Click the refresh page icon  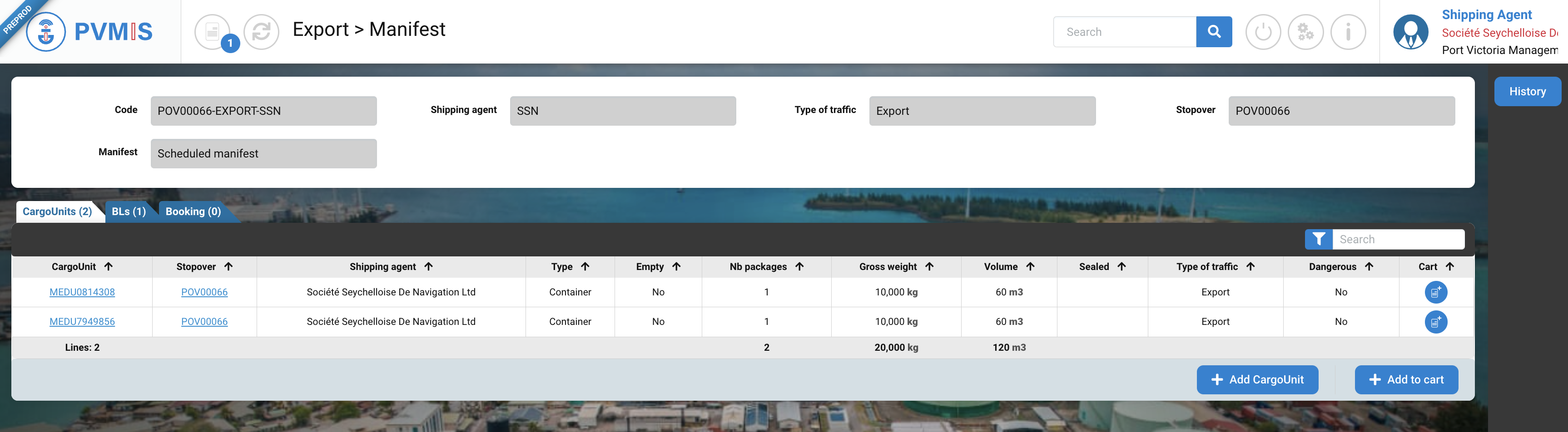click(261, 32)
